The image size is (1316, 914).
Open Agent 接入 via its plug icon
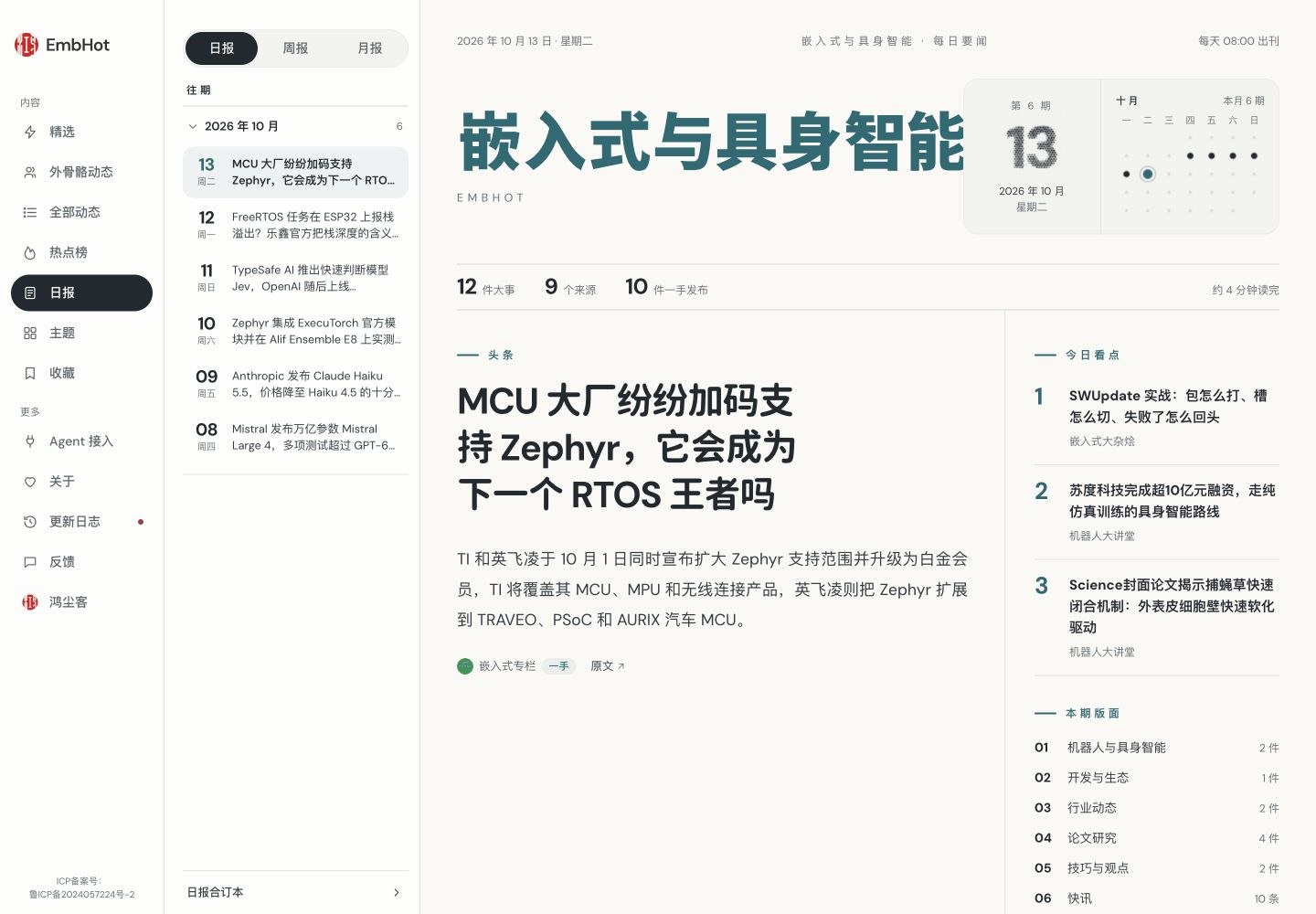click(x=30, y=441)
